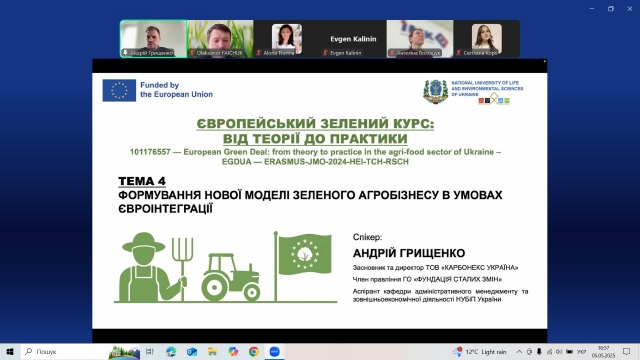Open Task View from the taskbar
This screenshot has height=360, width=640.
tap(150, 351)
